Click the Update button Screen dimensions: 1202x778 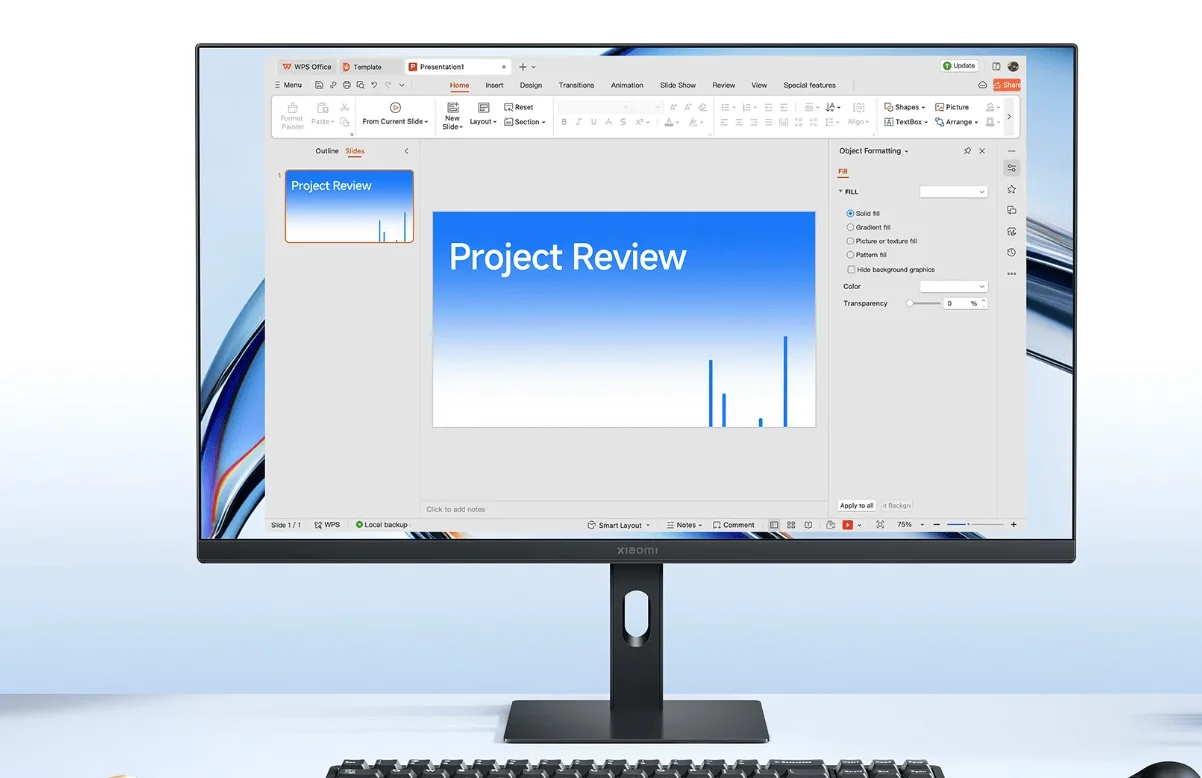(x=960, y=66)
